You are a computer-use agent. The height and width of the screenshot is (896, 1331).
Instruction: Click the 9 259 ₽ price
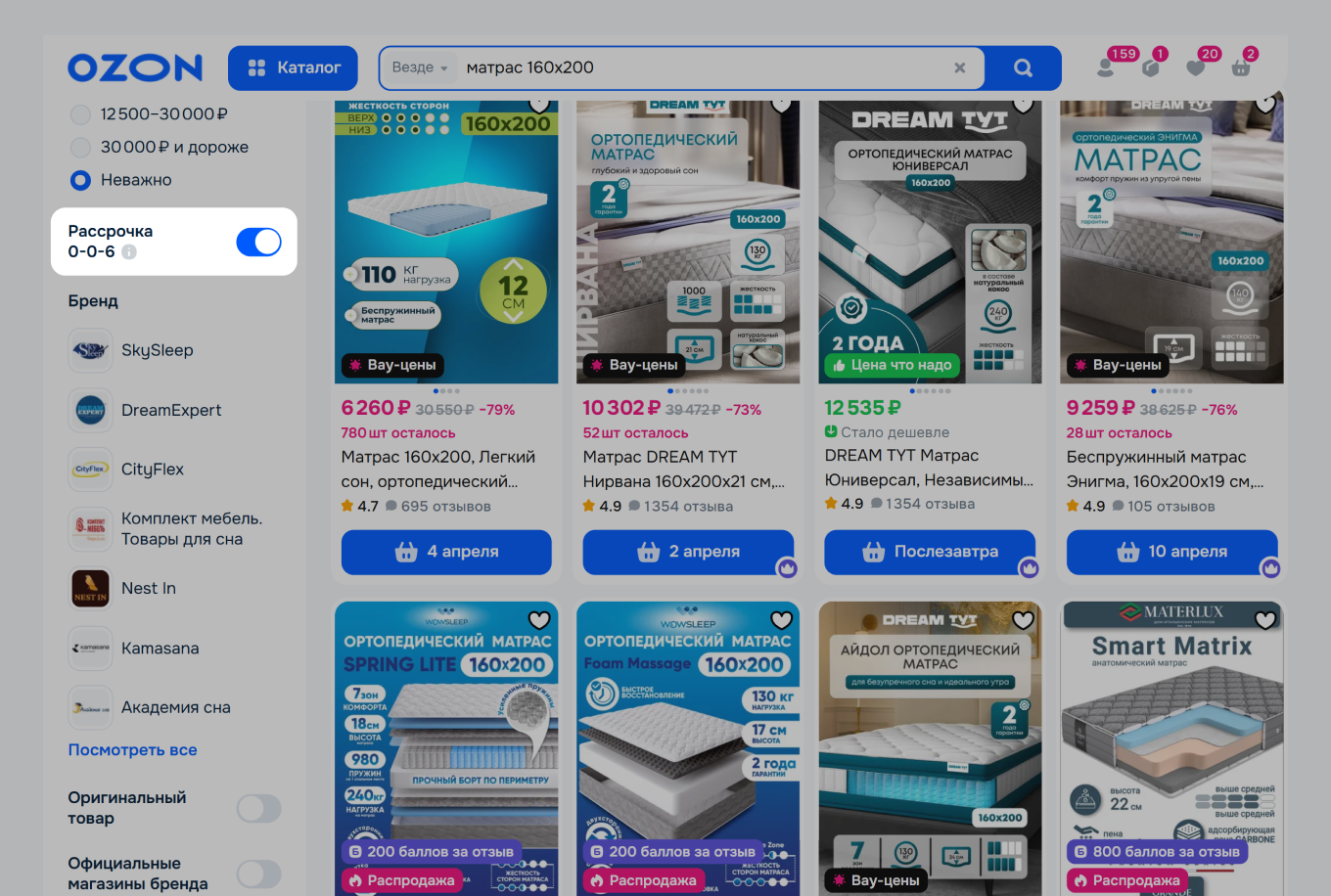[x=1101, y=408]
